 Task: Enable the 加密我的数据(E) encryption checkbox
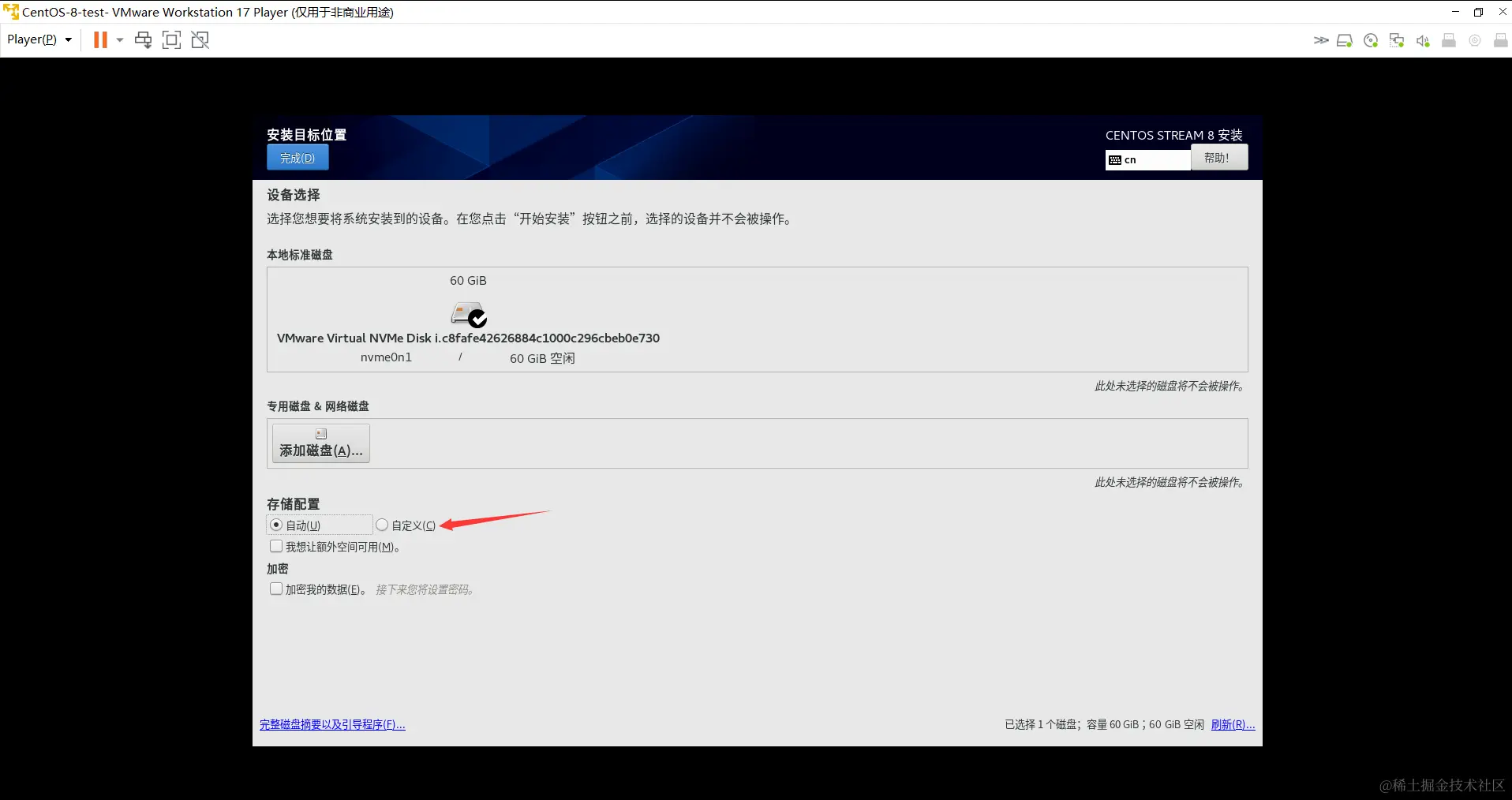point(276,589)
